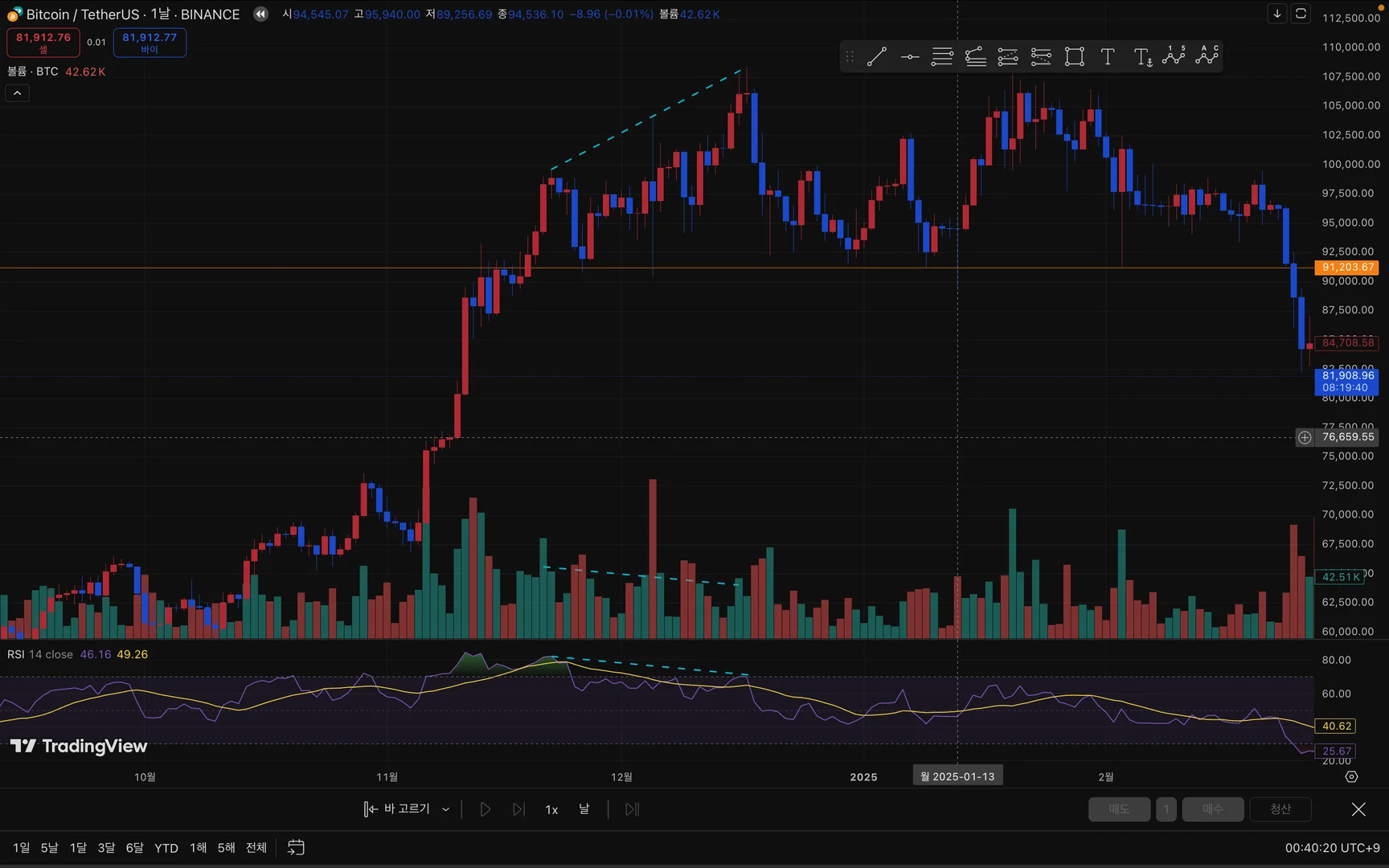Select the long position tool

tap(1008, 56)
